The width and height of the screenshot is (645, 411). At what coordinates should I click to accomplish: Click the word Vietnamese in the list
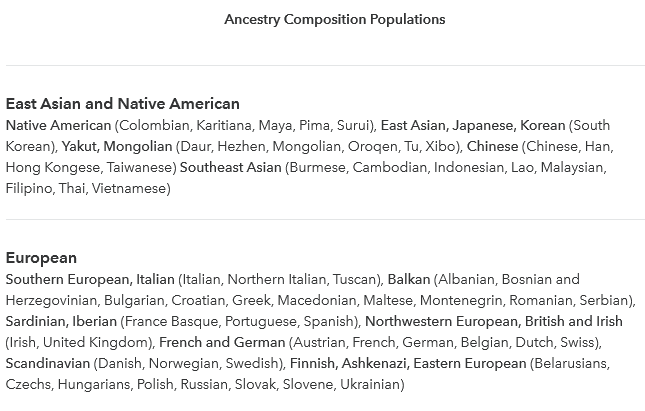tap(129, 188)
